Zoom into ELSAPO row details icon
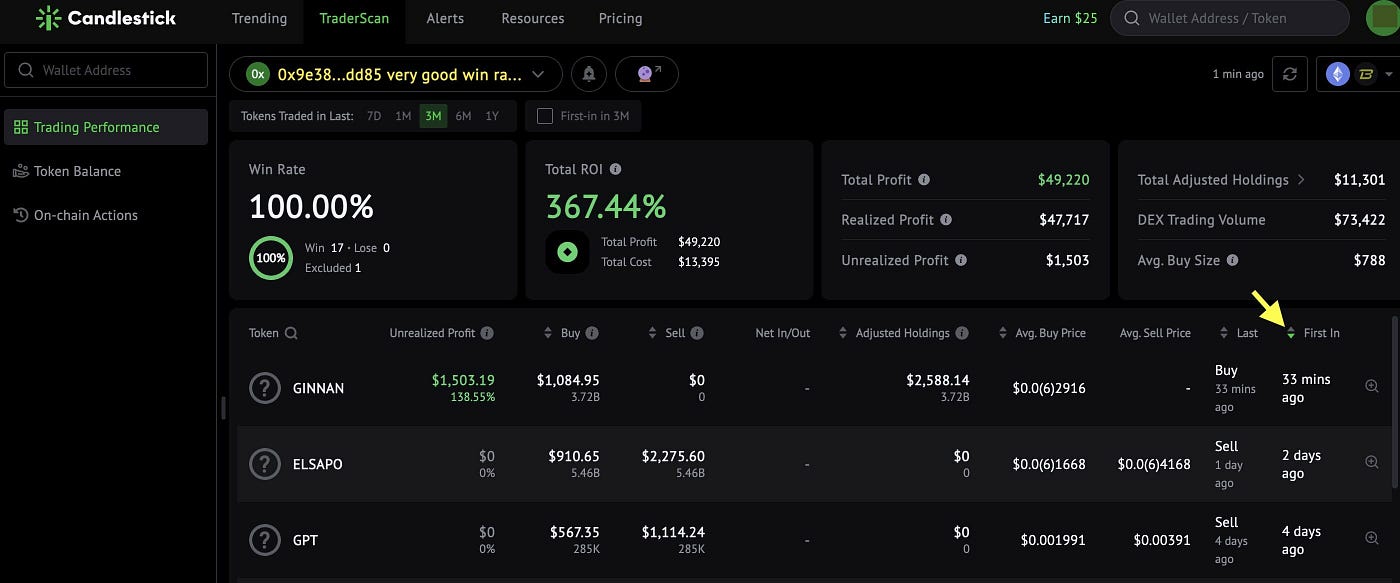Screen dimensions: 1400x583 [x=1371, y=462]
